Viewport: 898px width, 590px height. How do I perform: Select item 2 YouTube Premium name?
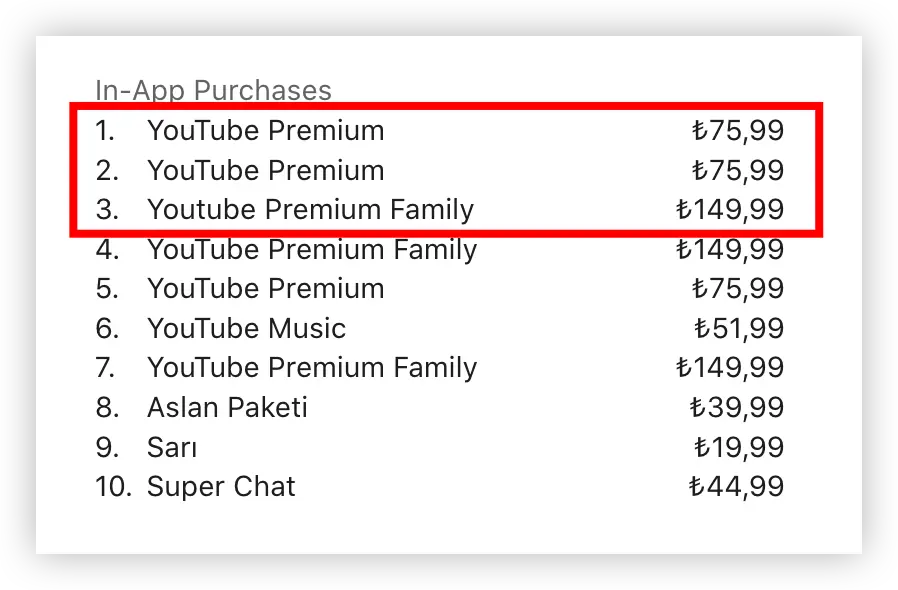(266, 170)
